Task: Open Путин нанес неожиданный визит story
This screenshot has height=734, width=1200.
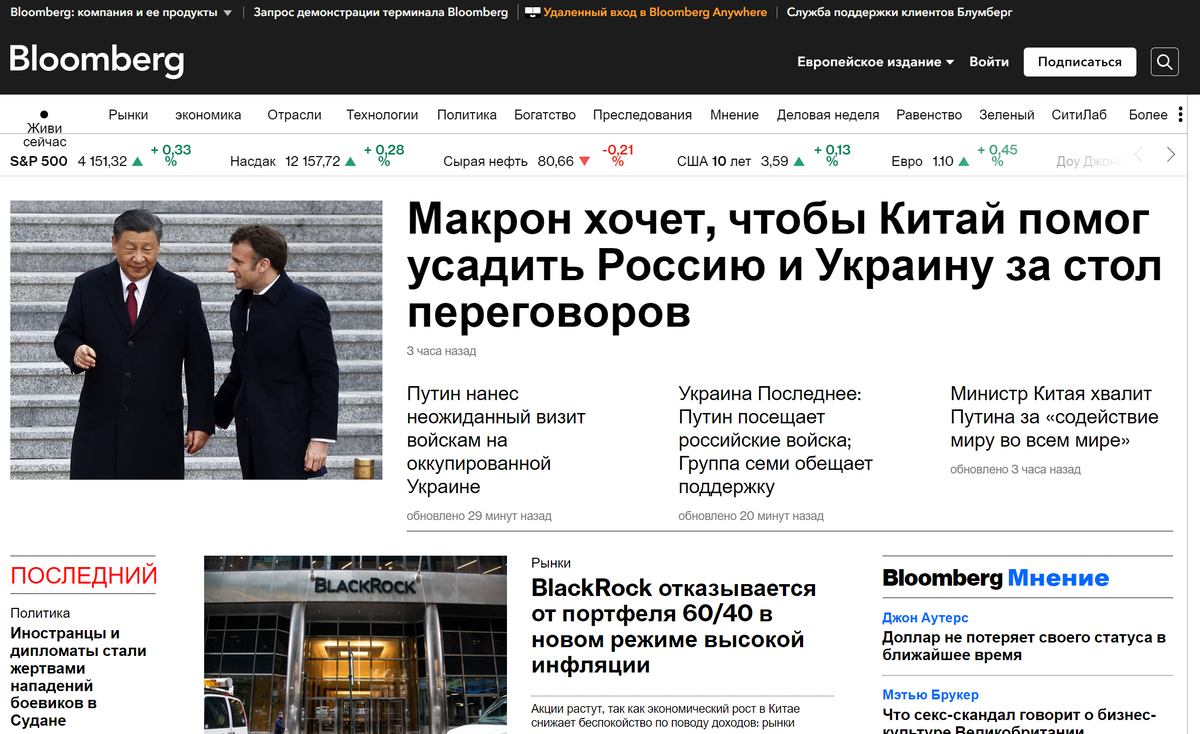Action: click(x=496, y=440)
